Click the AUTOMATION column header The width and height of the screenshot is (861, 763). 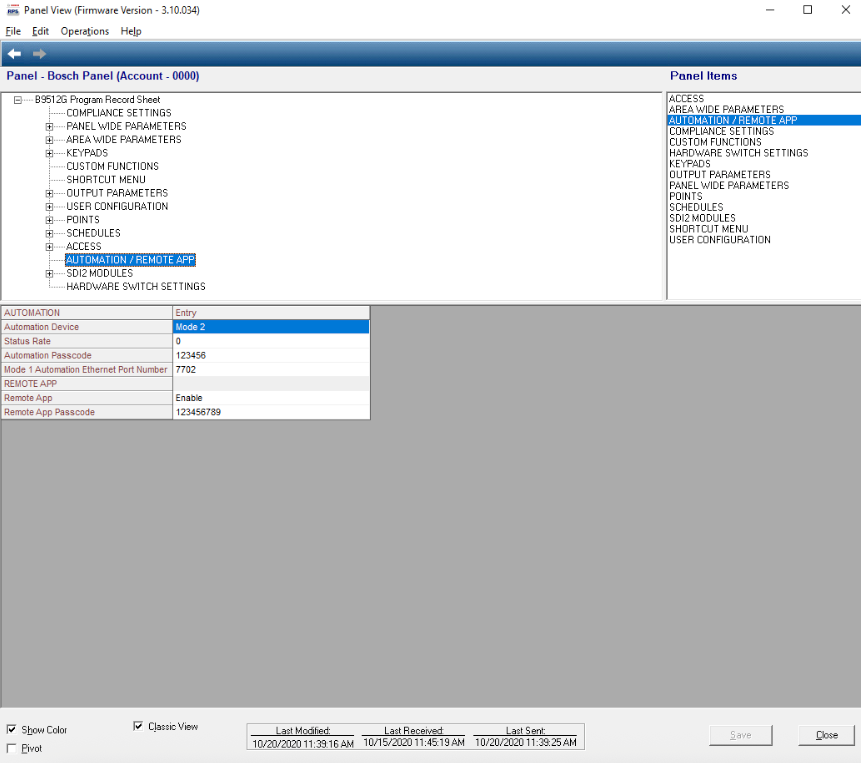pos(87,312)
